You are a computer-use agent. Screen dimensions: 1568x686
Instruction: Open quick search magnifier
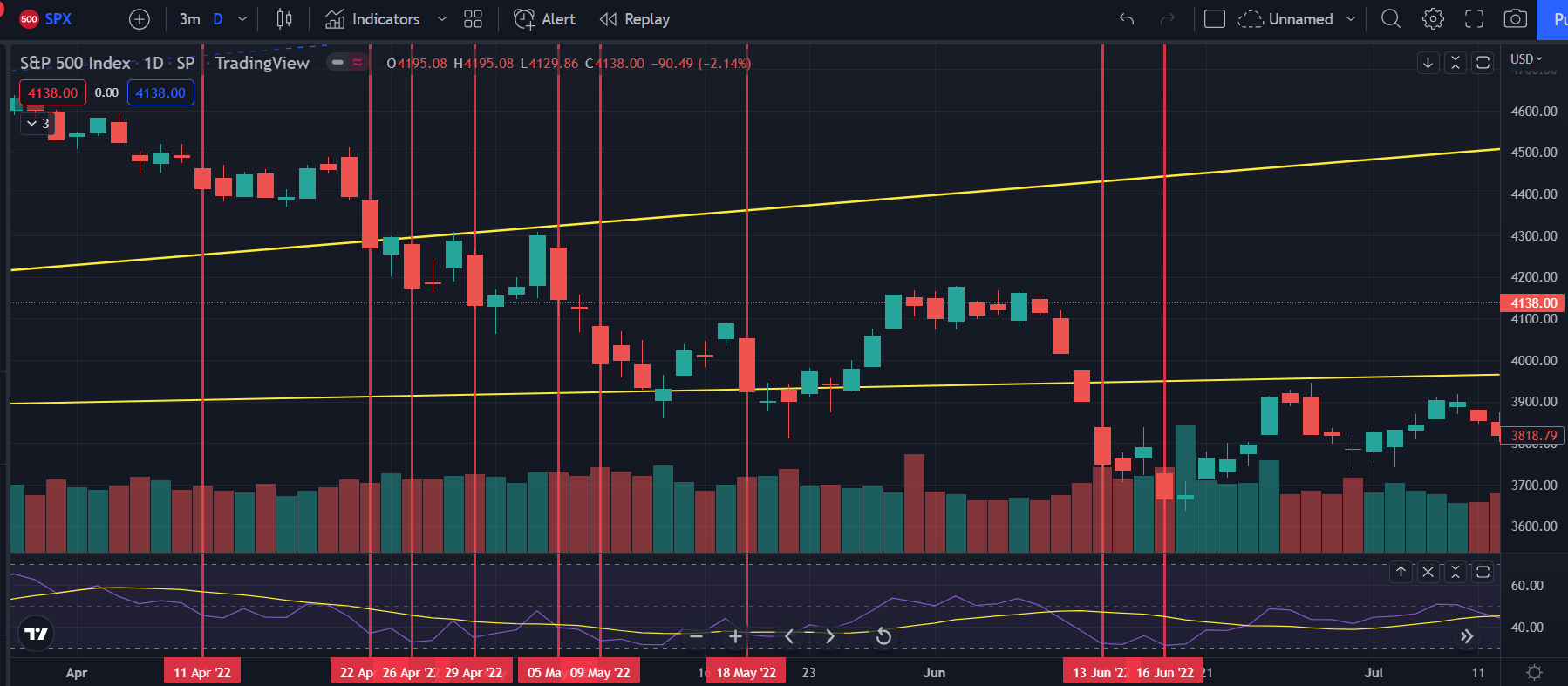(x=1391, y=19)
